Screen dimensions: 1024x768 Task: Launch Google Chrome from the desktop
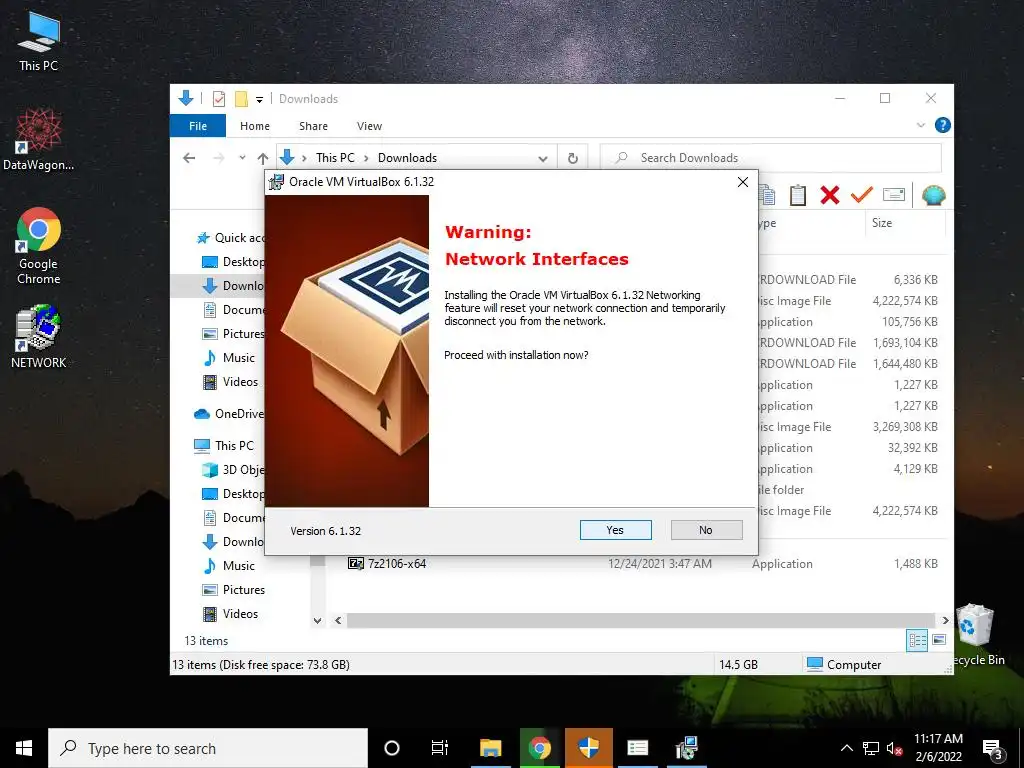(39, 246)
